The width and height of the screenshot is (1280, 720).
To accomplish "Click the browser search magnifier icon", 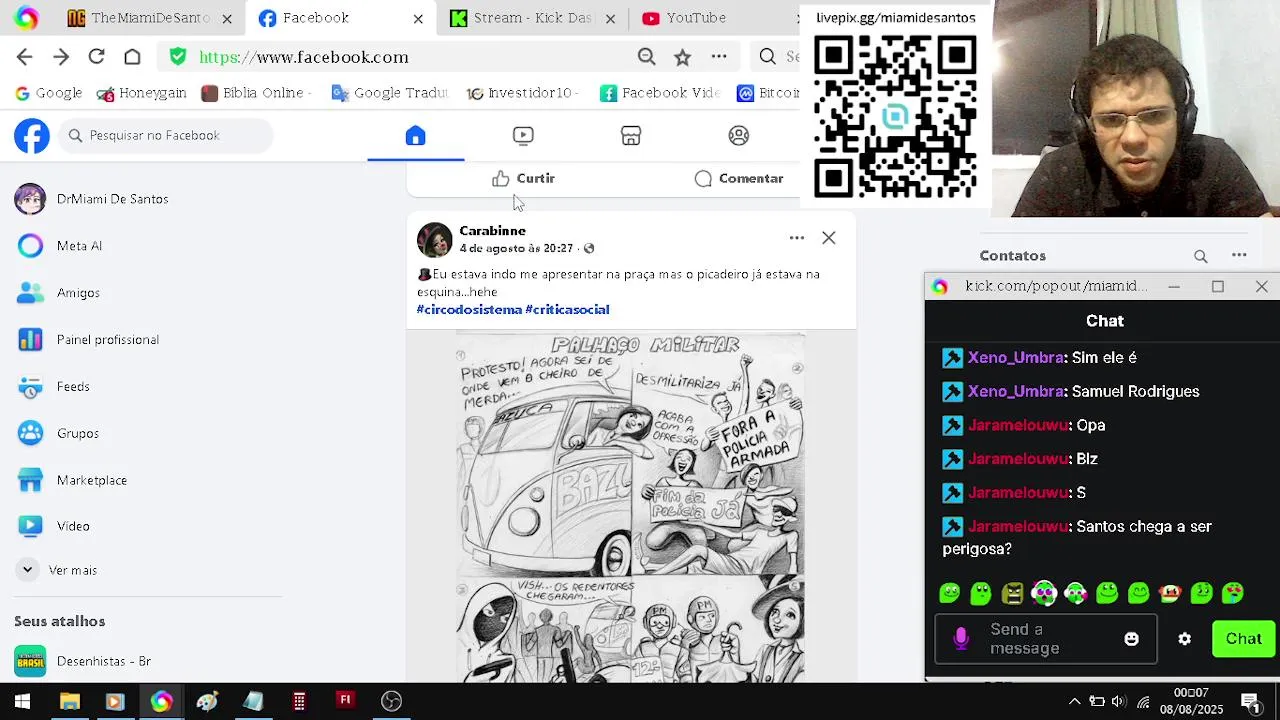I will click(x=767, y=57).
